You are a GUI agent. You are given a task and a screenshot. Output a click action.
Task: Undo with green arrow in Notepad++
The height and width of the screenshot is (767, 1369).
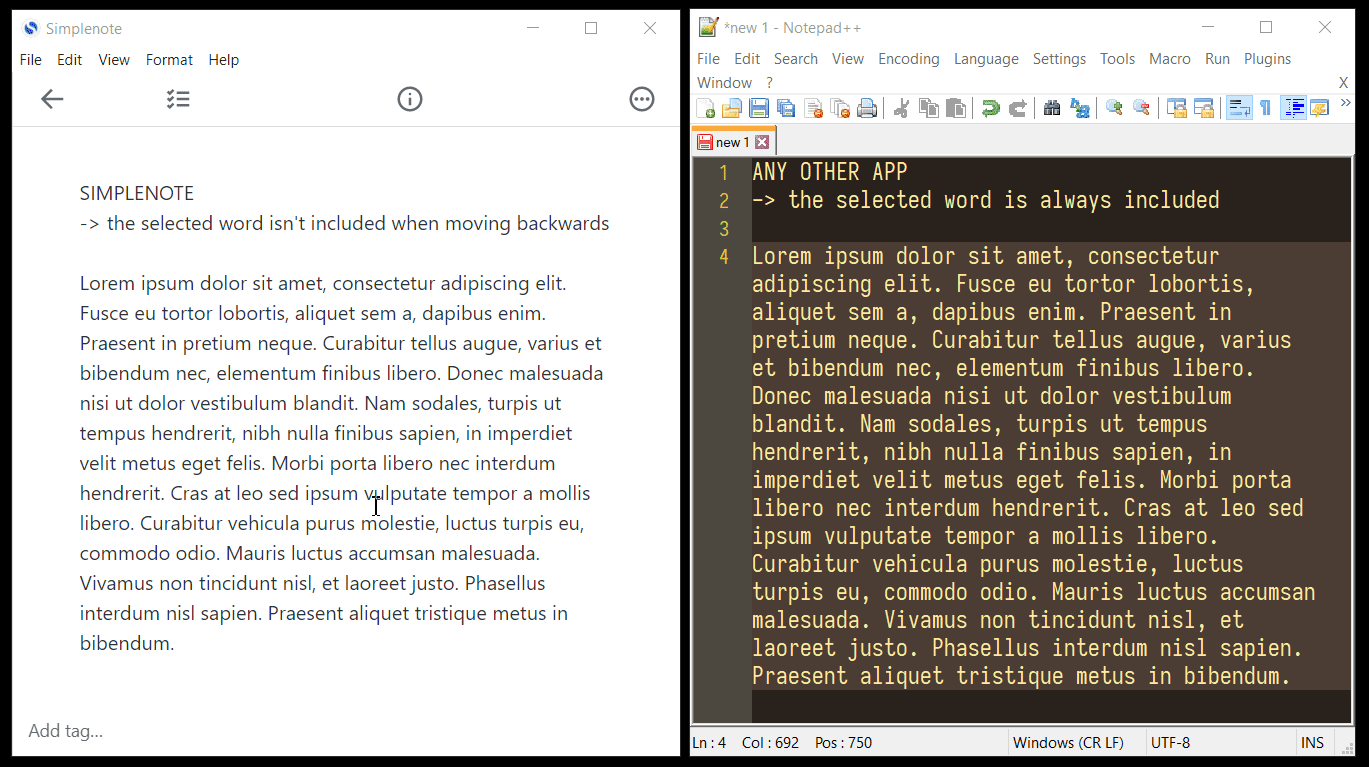click(x=990, y=108)
